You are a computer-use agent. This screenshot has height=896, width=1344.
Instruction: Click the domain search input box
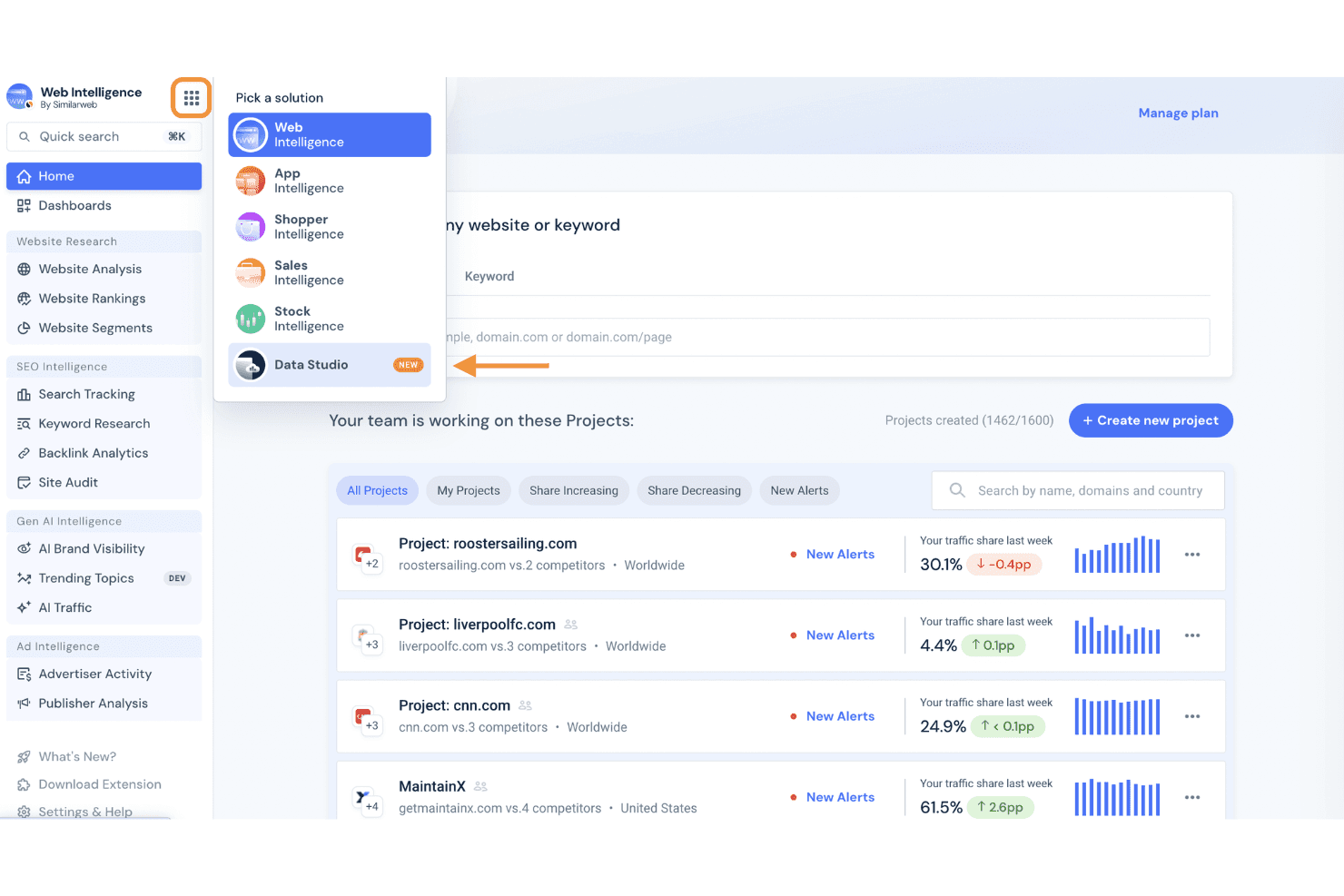[826, 338]
